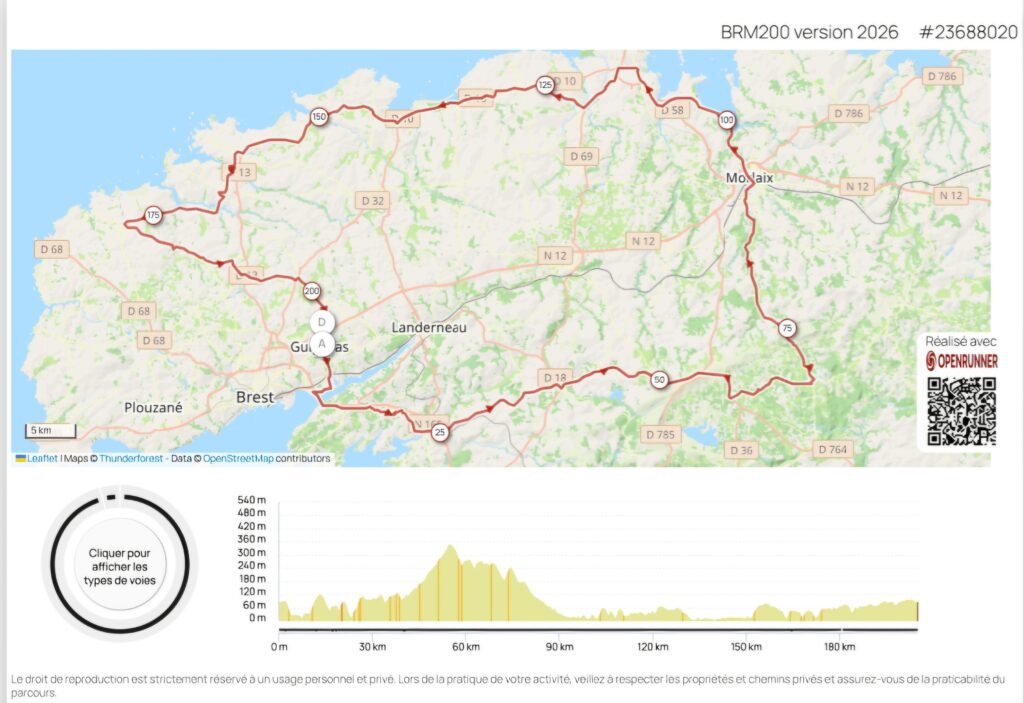Select the start point marker D
The image size is (1024, 703).
point(321,322)
